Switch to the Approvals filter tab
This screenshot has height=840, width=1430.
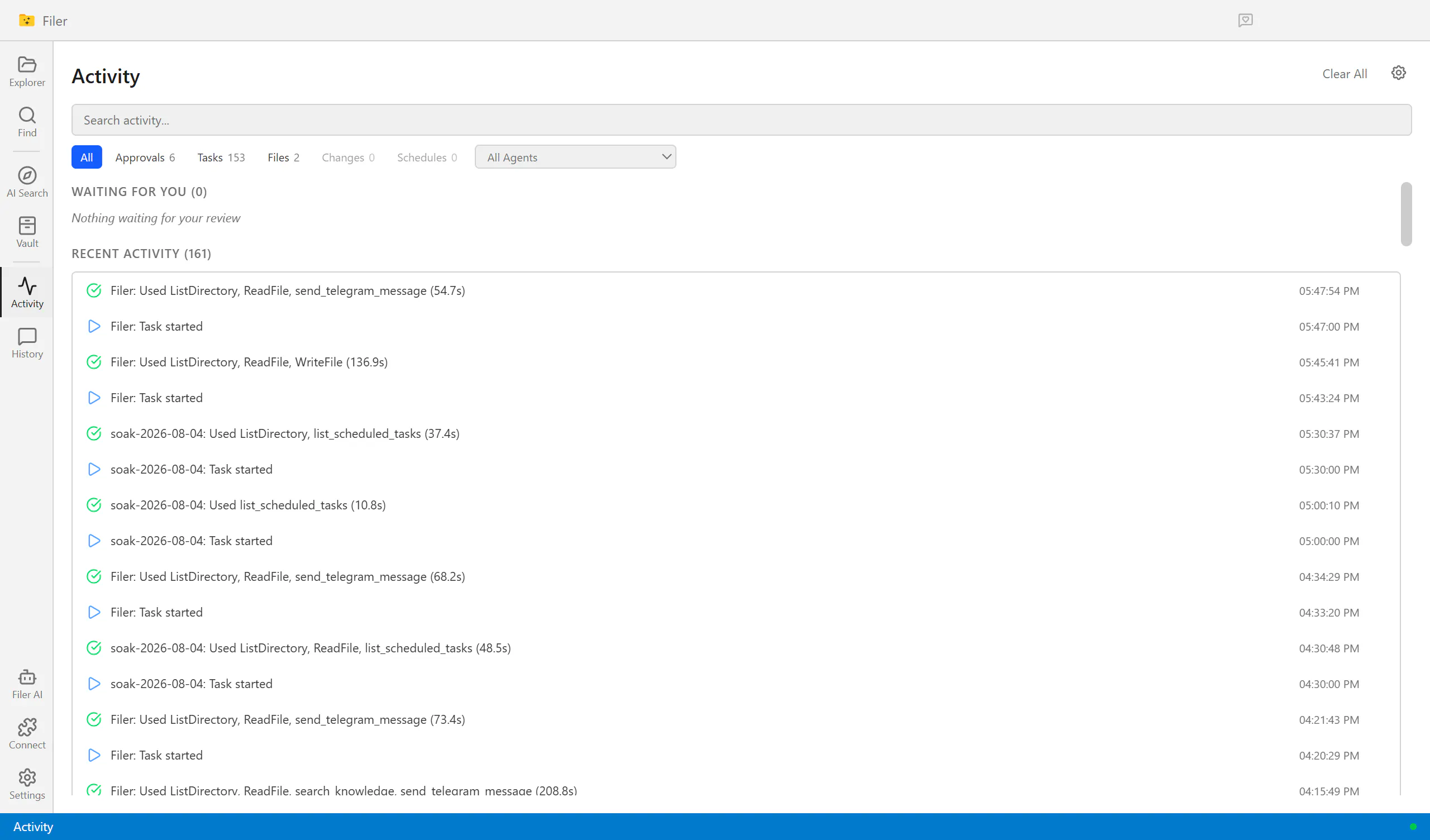(x=145, y=157)
